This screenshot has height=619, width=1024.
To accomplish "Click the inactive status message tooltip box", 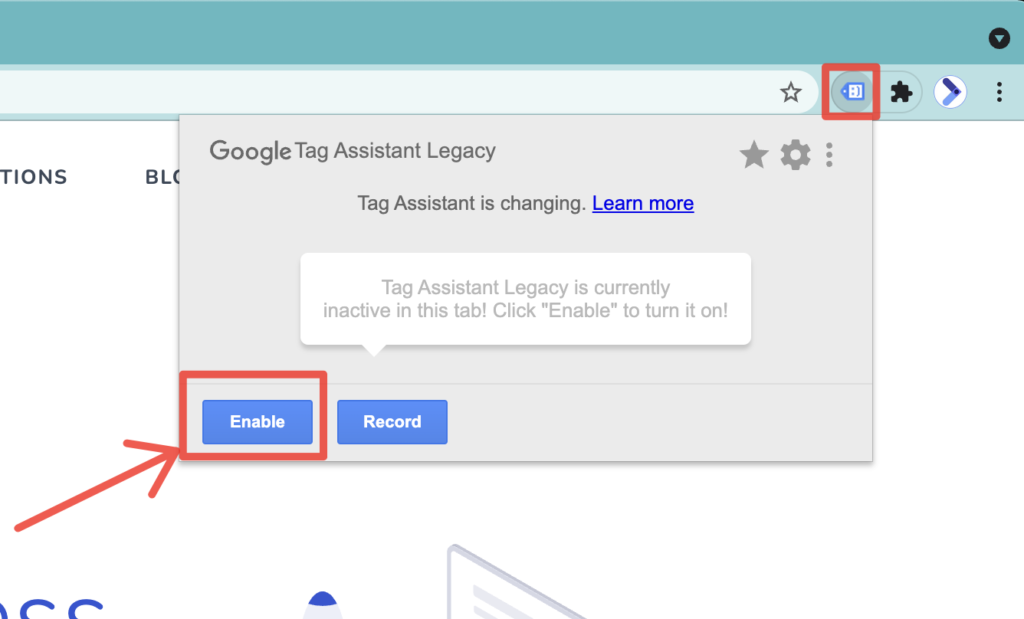I will 525,298.
